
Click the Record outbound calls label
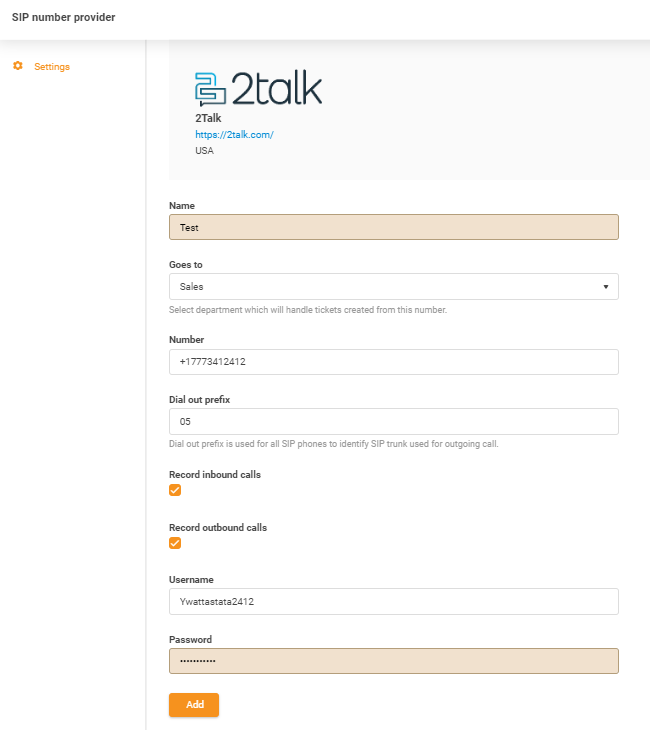point(218,527)
